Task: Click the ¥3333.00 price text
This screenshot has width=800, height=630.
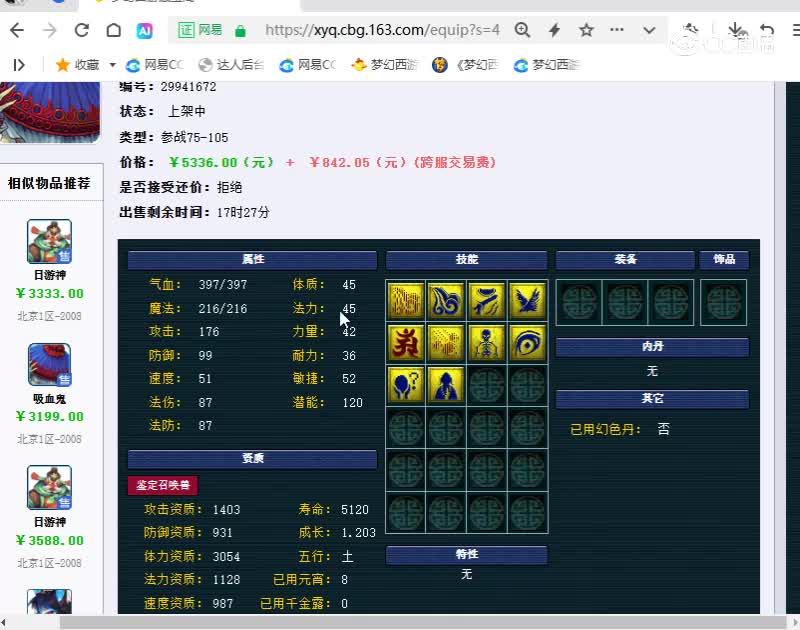Action: coord(49,294)
